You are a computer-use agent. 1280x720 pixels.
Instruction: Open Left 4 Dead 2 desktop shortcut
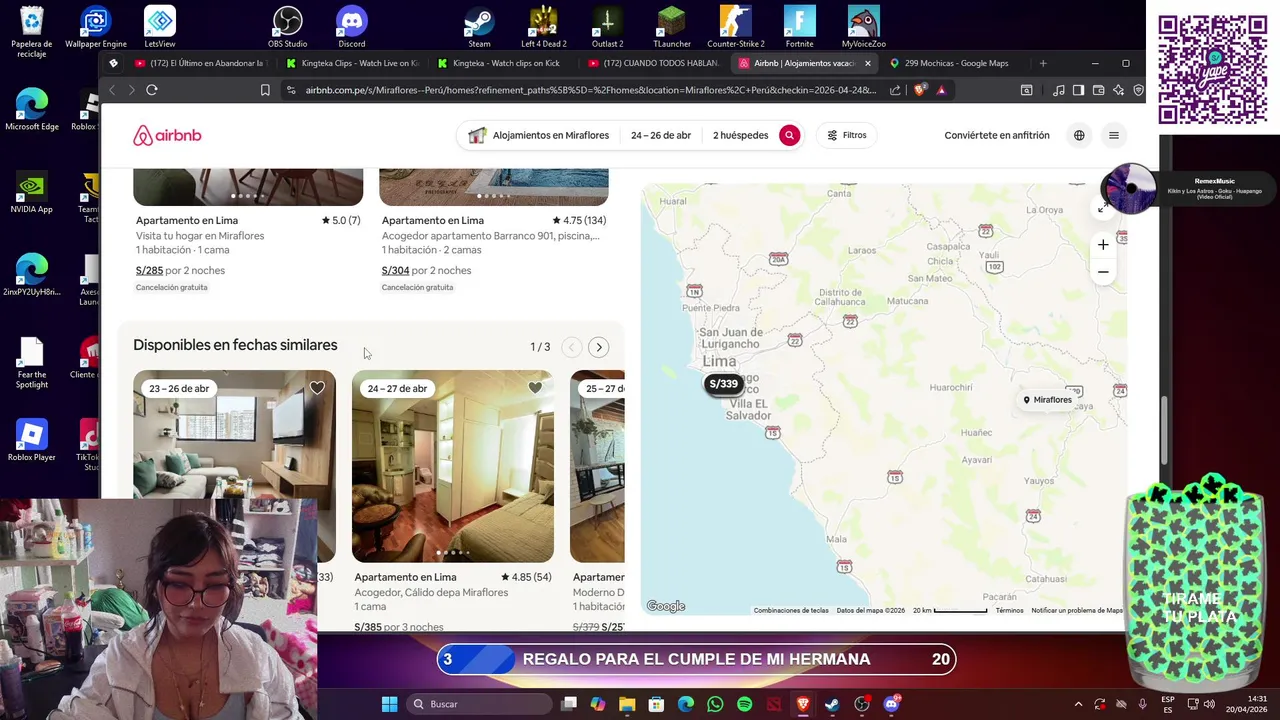544,27
